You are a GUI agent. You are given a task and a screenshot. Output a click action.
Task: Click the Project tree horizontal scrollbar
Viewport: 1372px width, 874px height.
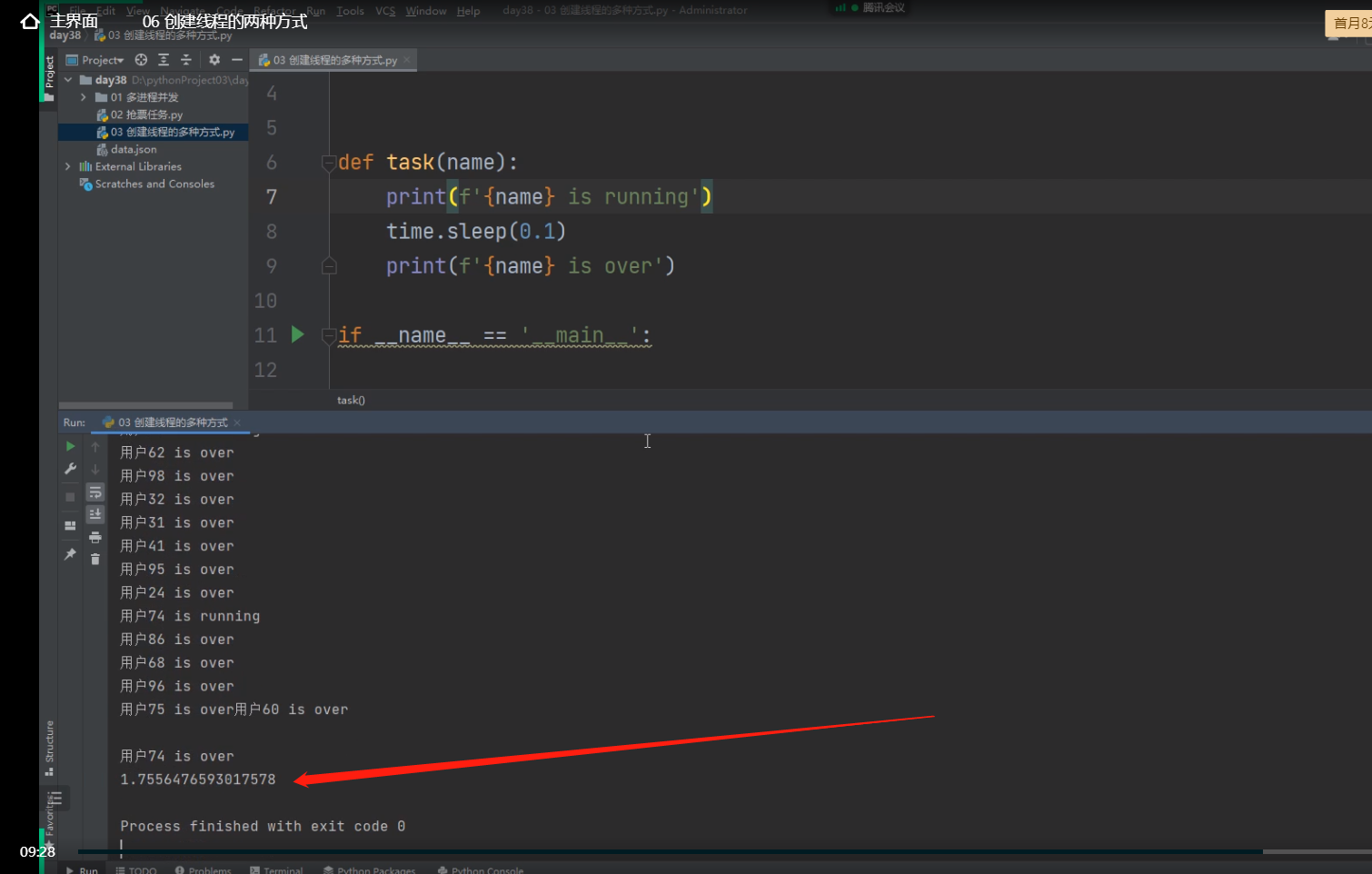tap(145, 405)
